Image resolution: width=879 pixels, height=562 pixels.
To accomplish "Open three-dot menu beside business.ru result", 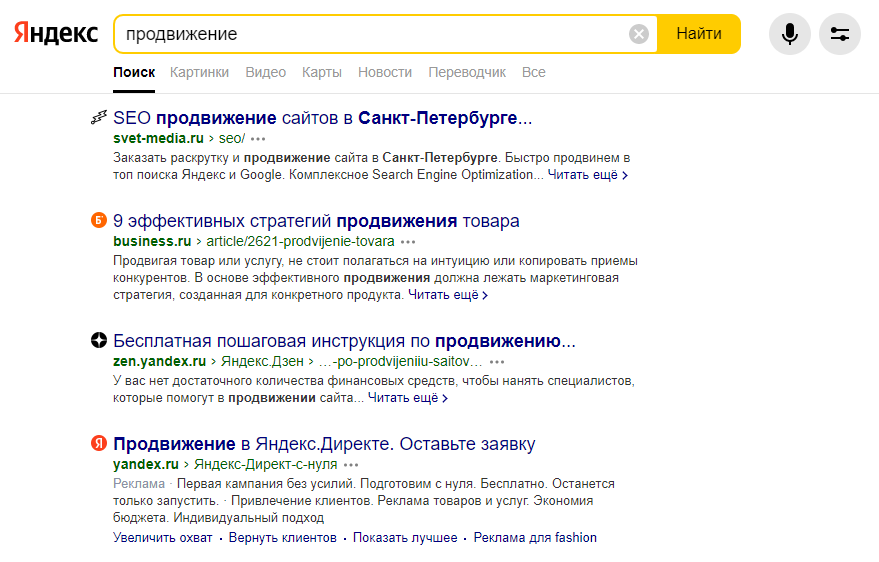I will pos(408,242).
